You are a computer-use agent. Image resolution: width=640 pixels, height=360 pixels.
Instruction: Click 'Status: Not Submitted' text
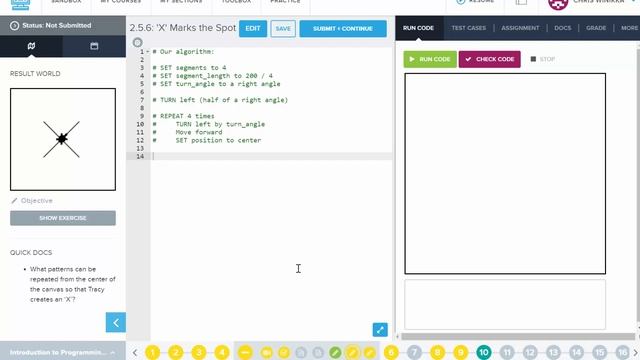57,25
